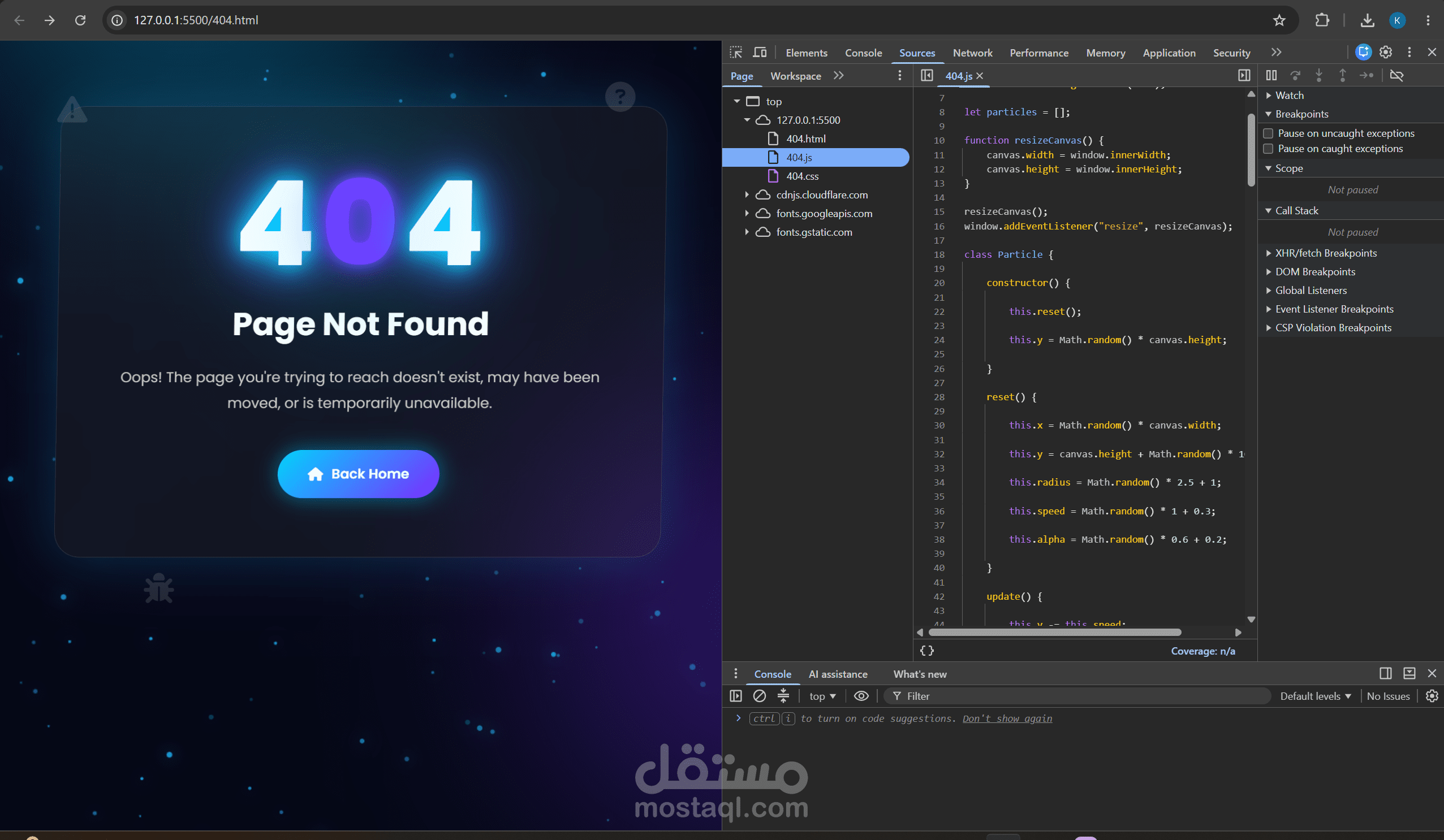Enable Pause on uncaught exceptions
Image resolution: width=1444 pixels, height=840 pixels.
(1268, 133)
